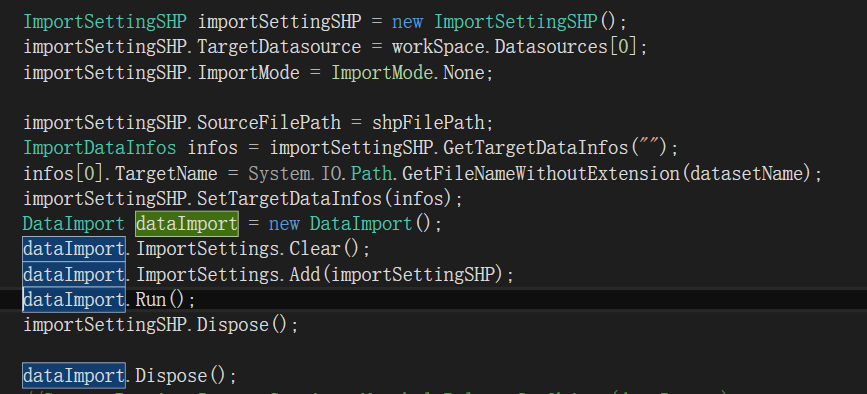Image resolution: width=867 pixels, height=394 pixels.
Task: Click the datasetName argument
Action: (746, 174)
